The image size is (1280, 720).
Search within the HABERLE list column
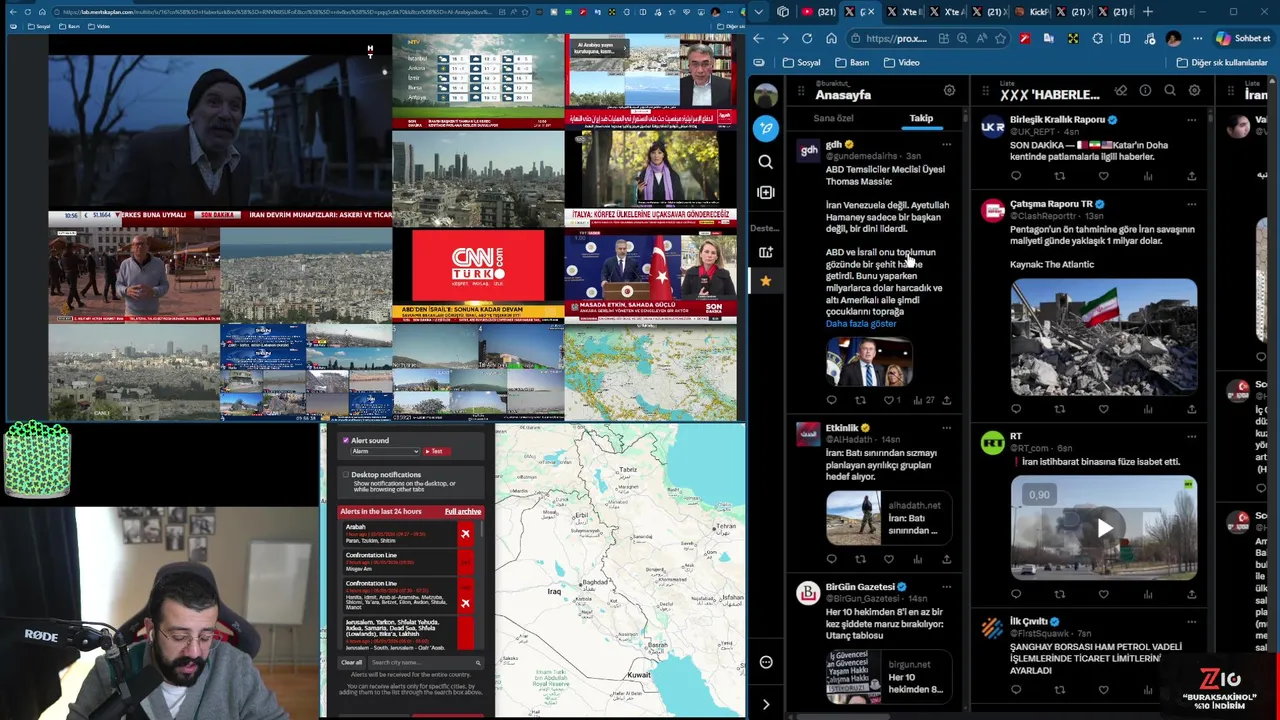pos(1169,91)
